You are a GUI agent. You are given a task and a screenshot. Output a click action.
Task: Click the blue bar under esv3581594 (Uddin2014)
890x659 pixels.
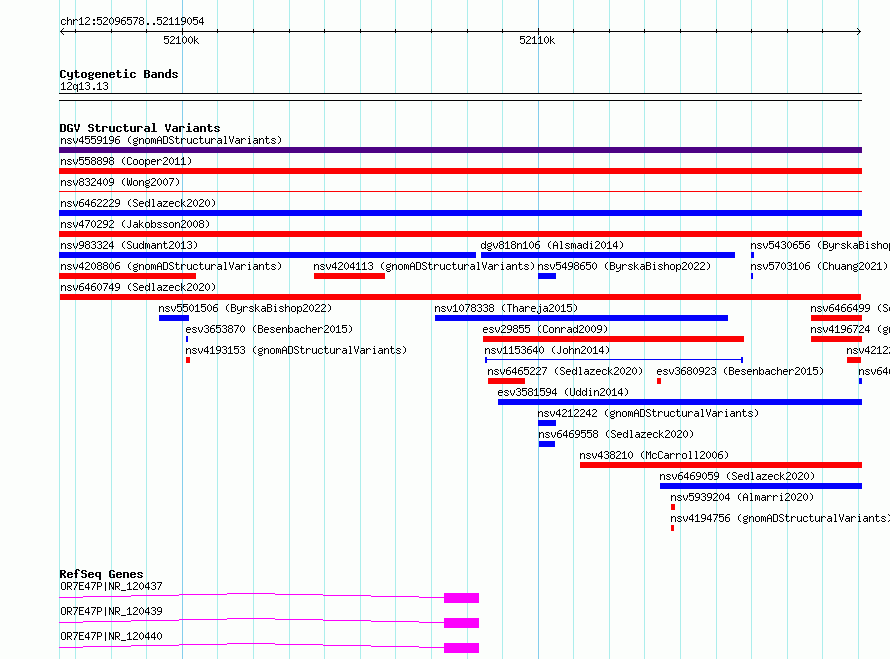coord(680,402)
